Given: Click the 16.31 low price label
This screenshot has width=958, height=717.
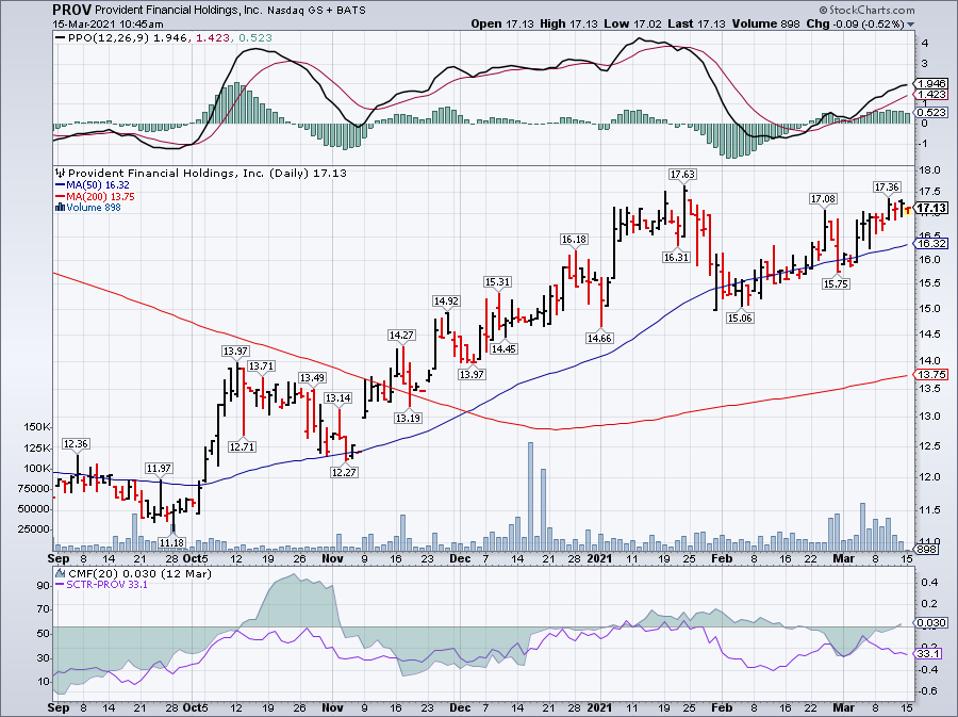Looking at the screenshot, I should coord(676,258).
